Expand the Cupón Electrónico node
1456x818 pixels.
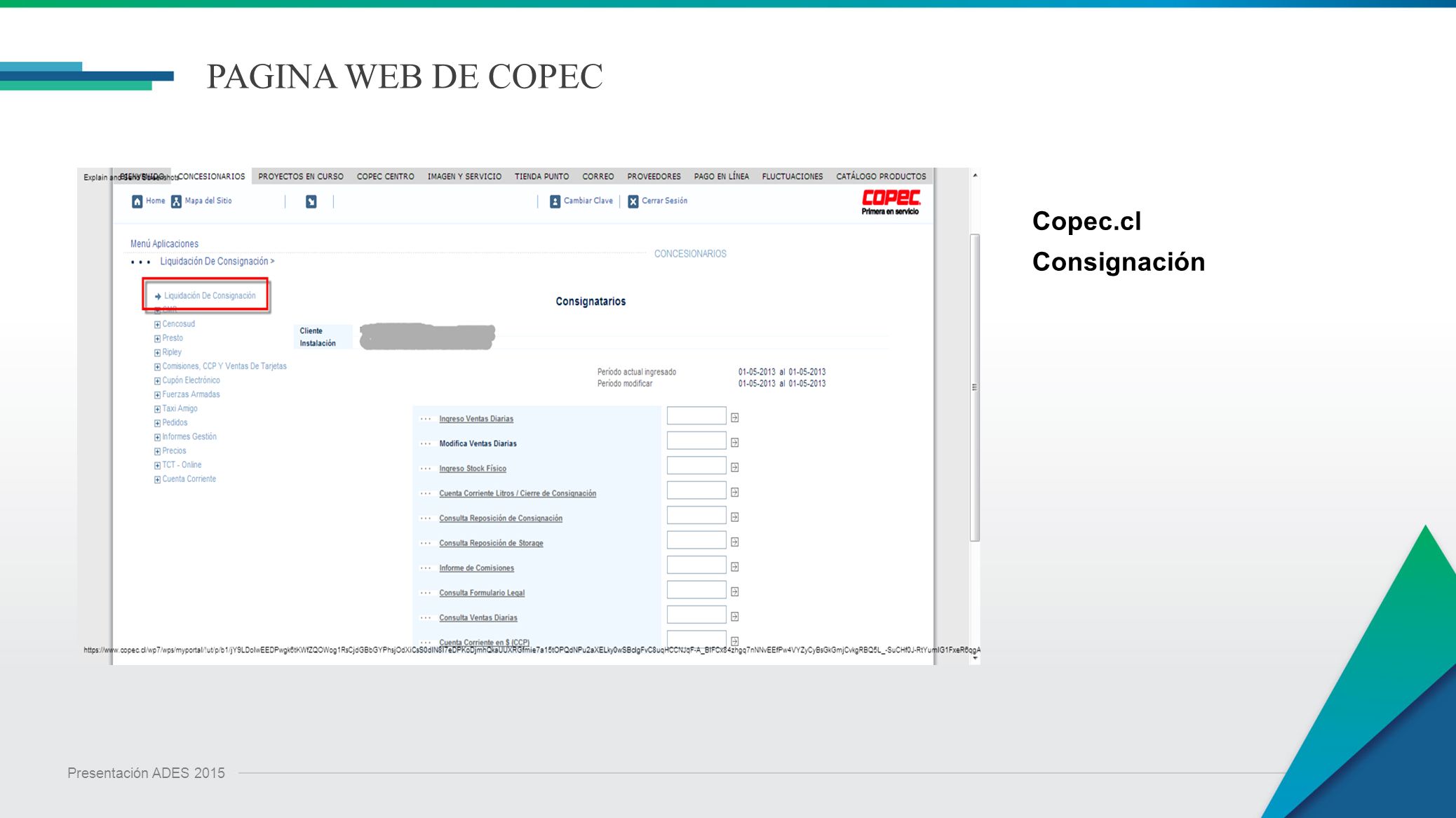(x=157, y=381)
